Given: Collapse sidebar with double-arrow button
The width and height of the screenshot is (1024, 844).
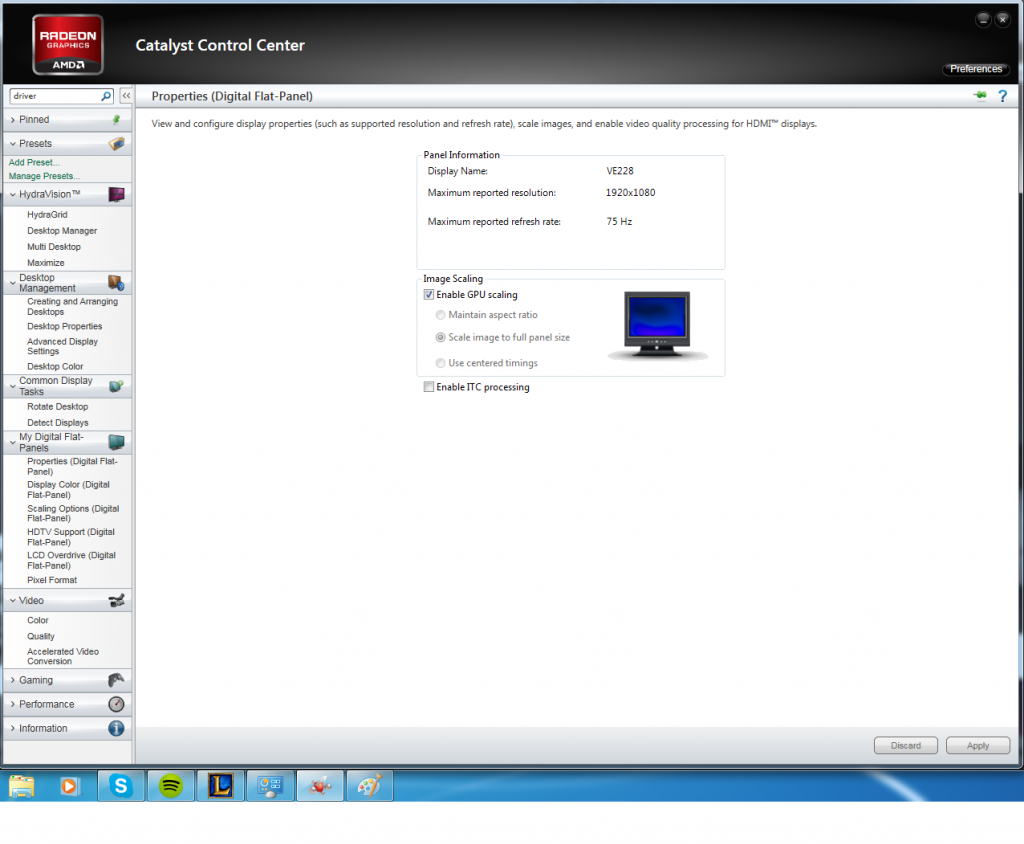Looking at the screenshot, I should 126,96.
